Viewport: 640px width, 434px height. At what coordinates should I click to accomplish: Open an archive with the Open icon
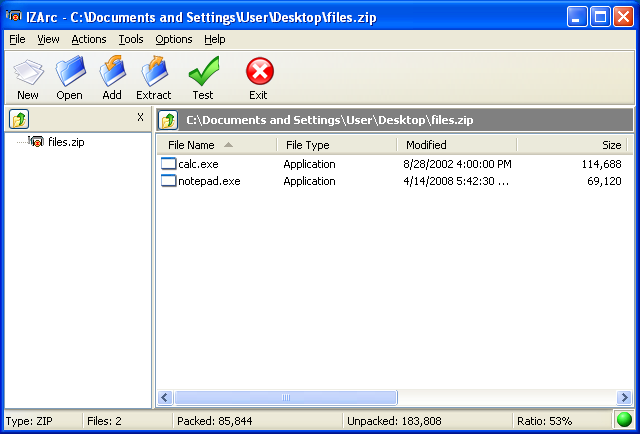point(70,75)
